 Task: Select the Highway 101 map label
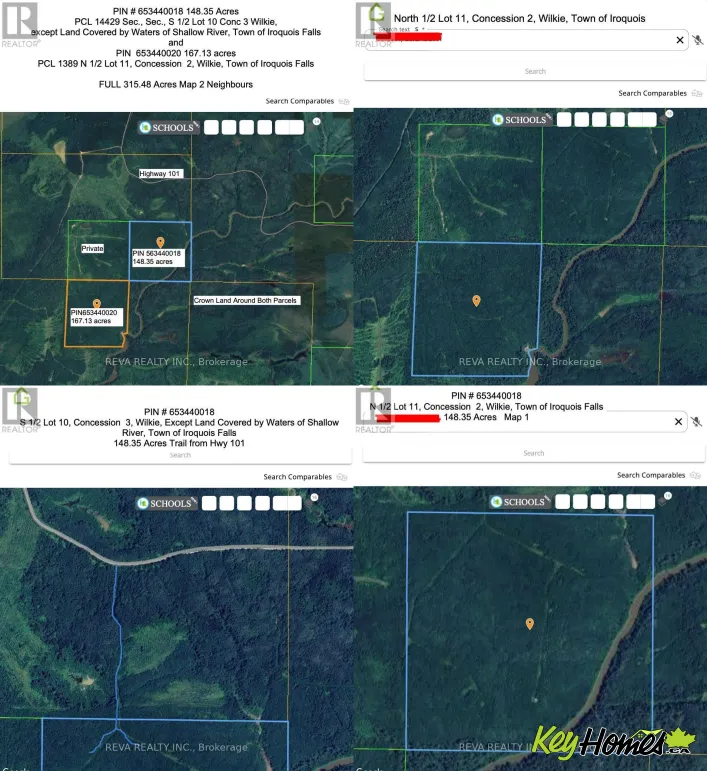pyautogui.click(x=159, y=174)
